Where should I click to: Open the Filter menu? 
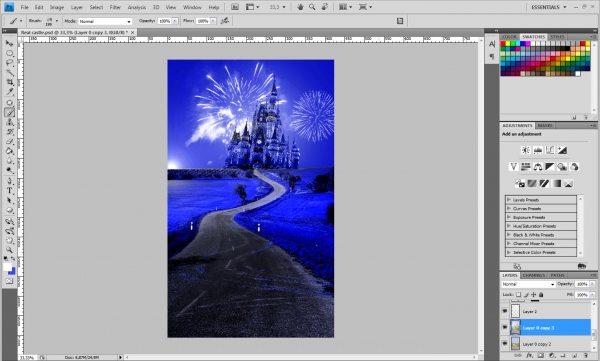coord(115,7)
